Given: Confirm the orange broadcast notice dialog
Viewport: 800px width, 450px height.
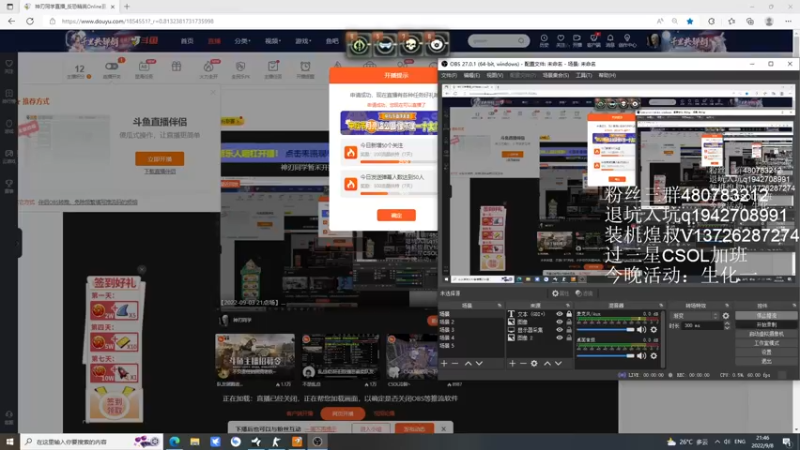Looking at the screenshot, I should click(396, 215).
